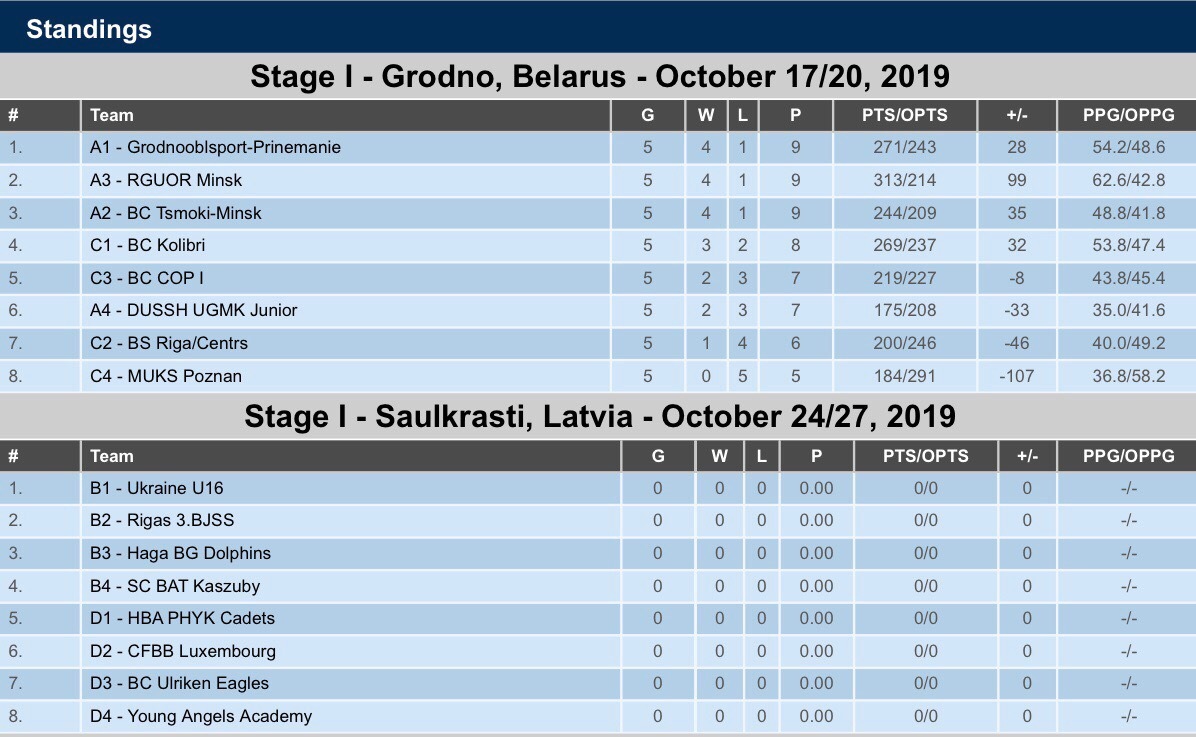
Task: Open team A3 - RGUOR Minsk
Action: [166, 180]
